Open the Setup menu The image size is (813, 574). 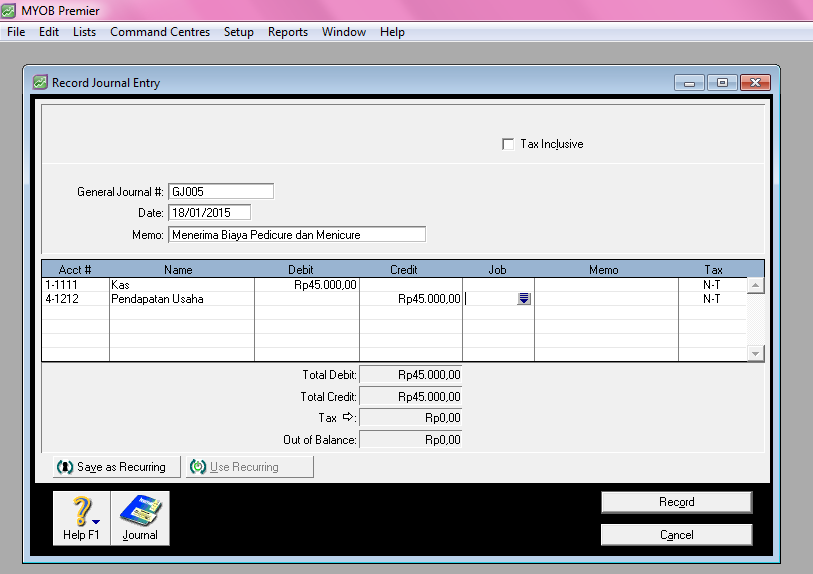(239, 32)
